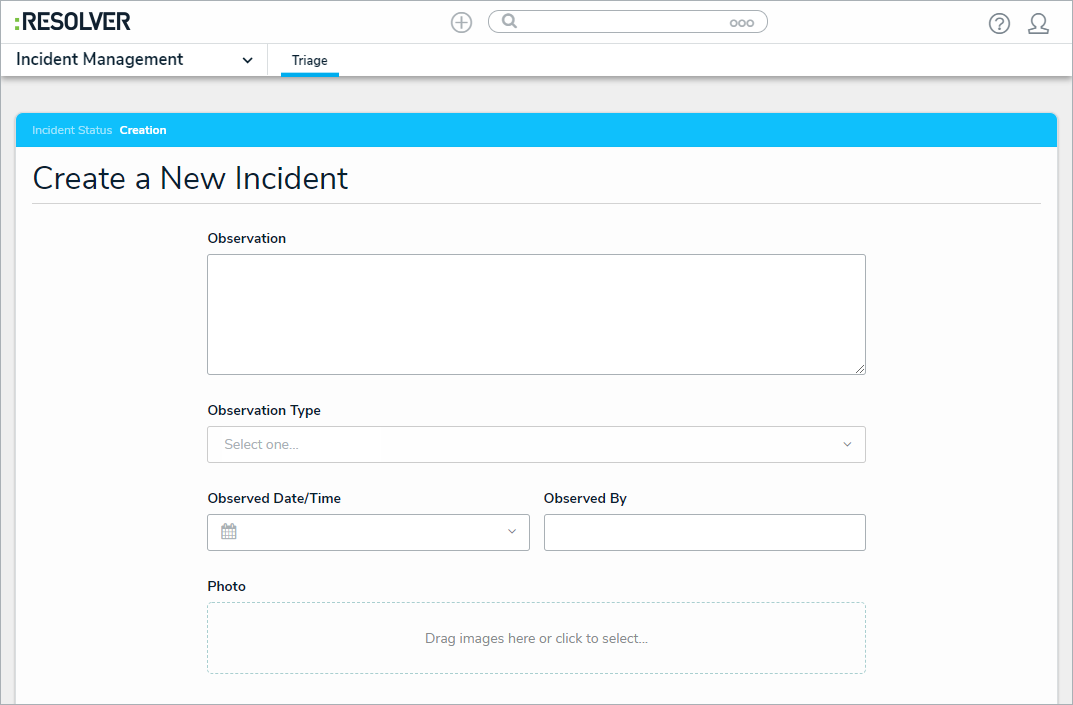Click the Observed By label
The image size is (1073, 705).
click(585, 498)
